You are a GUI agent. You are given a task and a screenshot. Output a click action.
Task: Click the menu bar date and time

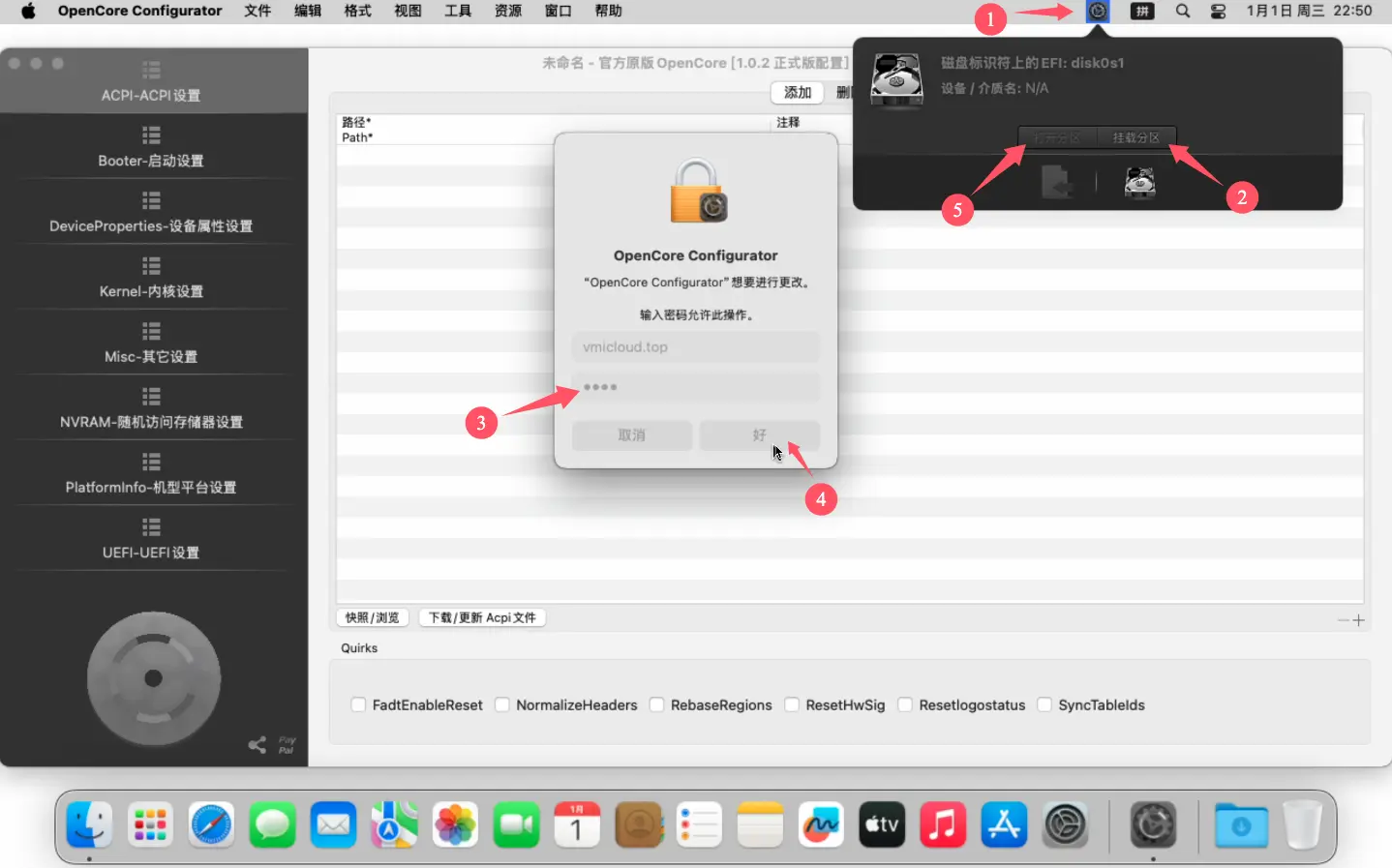(x=1309, y=11)
